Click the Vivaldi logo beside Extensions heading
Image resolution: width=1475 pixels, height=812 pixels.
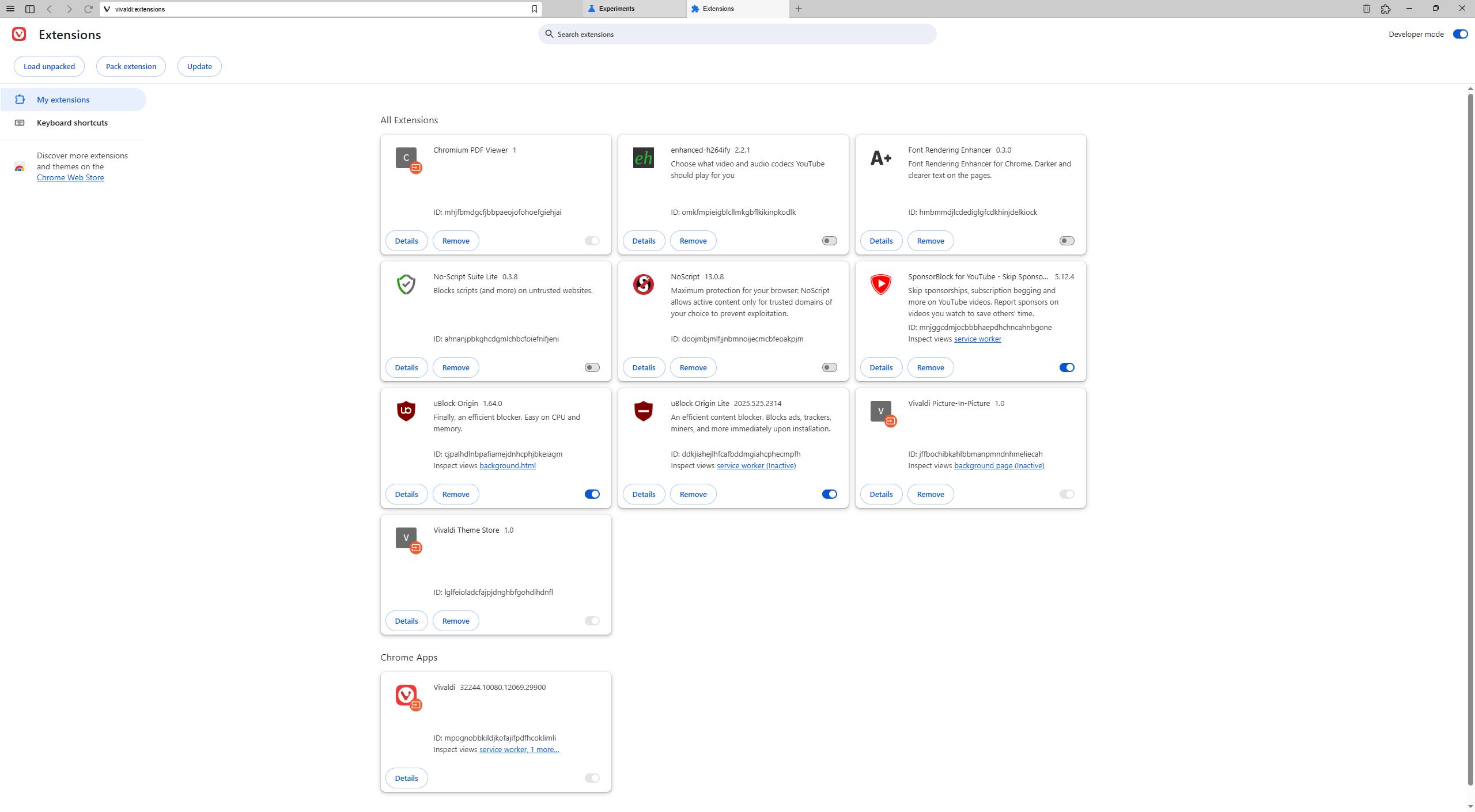19,34
